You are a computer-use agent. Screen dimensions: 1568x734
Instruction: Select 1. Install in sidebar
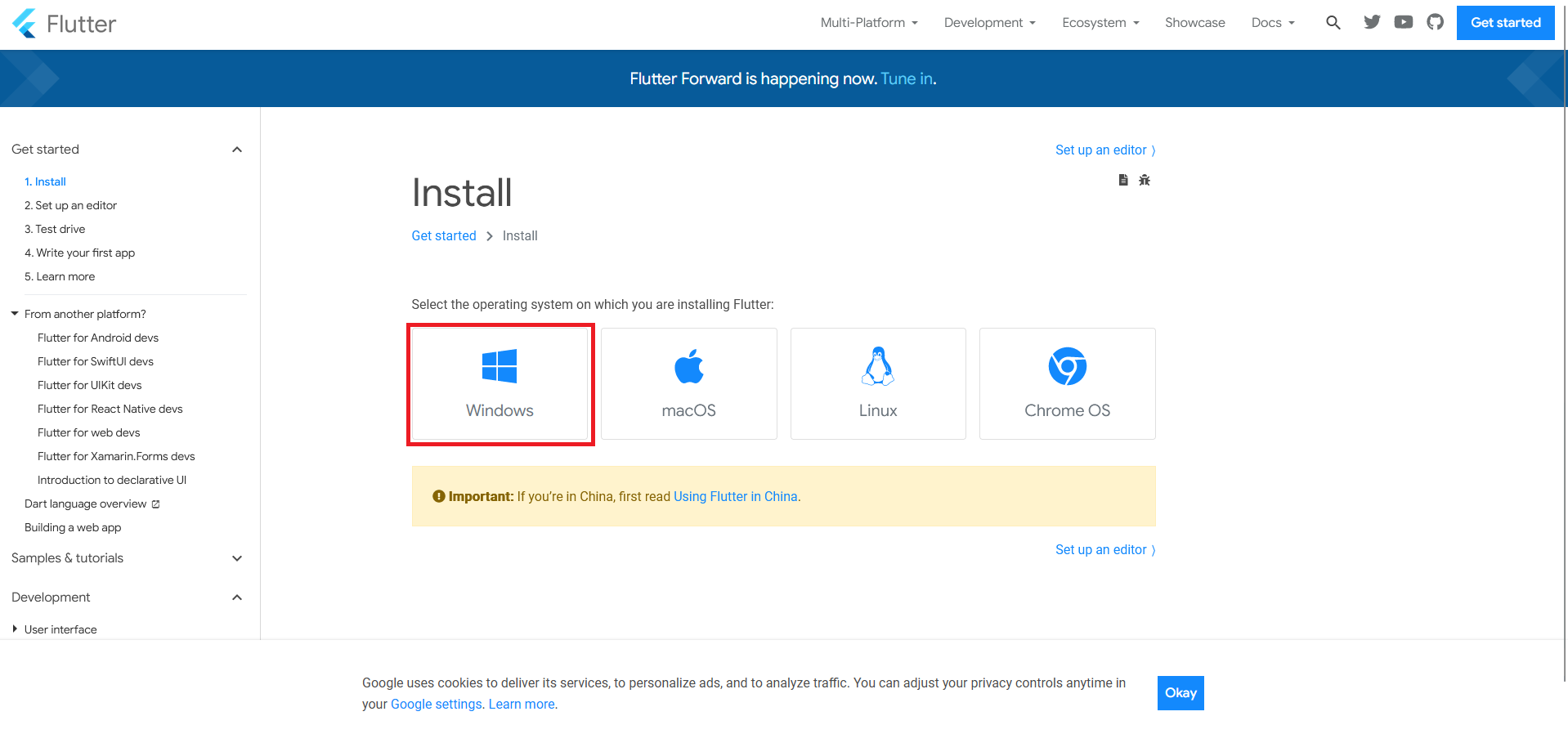[45, 181]
